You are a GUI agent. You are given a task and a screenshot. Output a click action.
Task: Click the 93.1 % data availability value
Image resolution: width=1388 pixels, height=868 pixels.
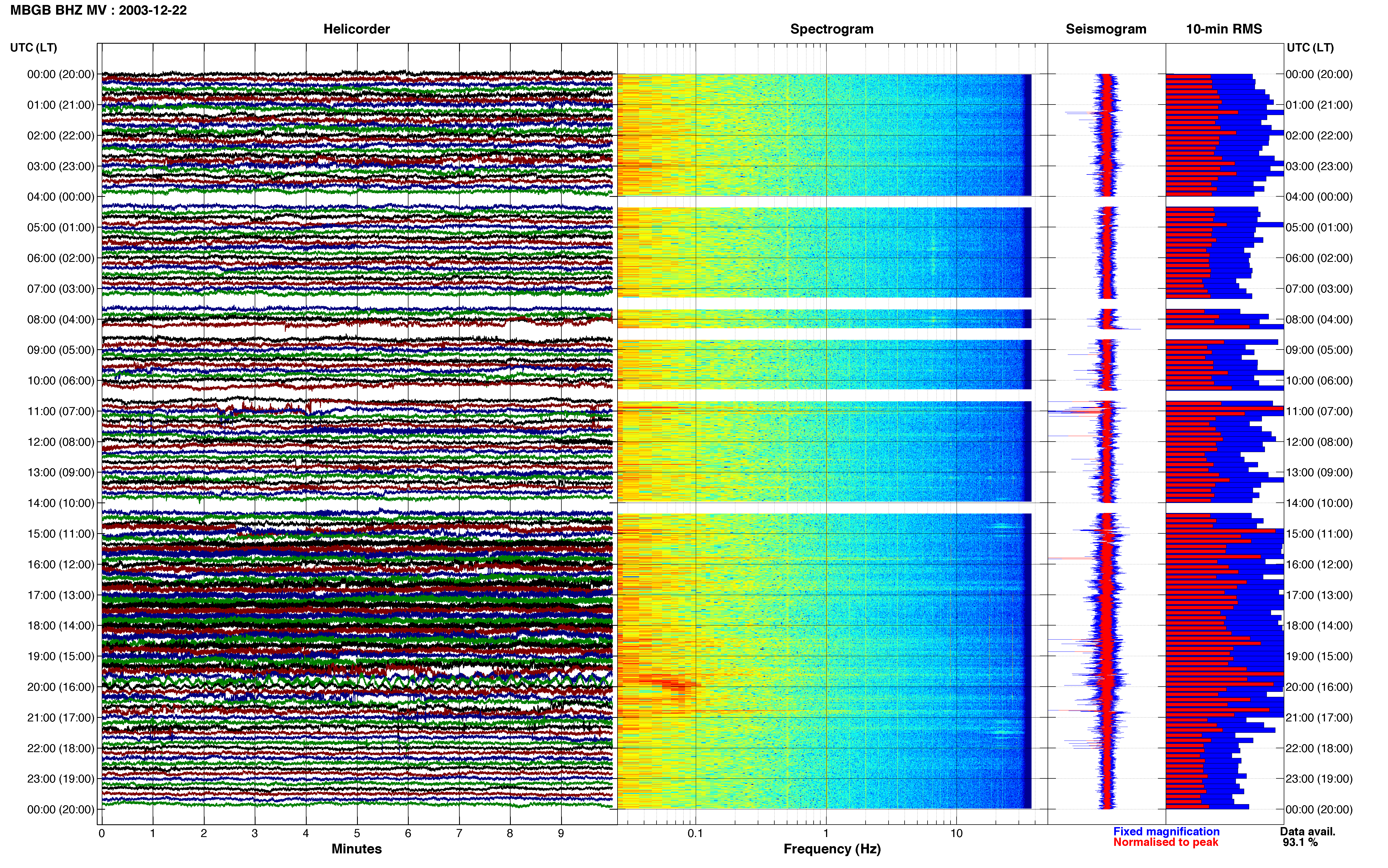(1300, 842)
